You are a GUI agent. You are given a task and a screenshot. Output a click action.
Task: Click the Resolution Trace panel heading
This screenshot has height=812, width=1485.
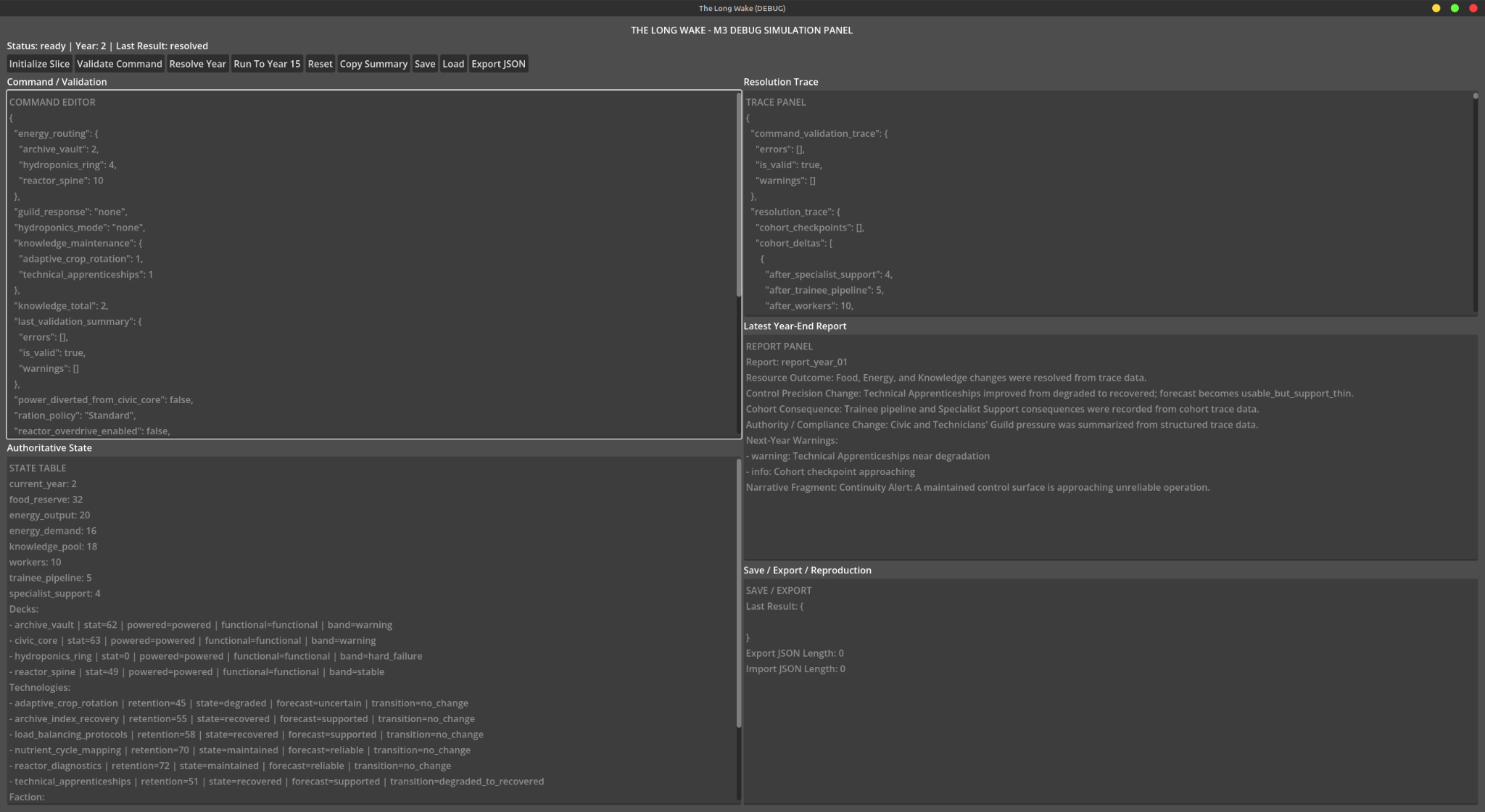pyautogui.click(x=780, y=82)
